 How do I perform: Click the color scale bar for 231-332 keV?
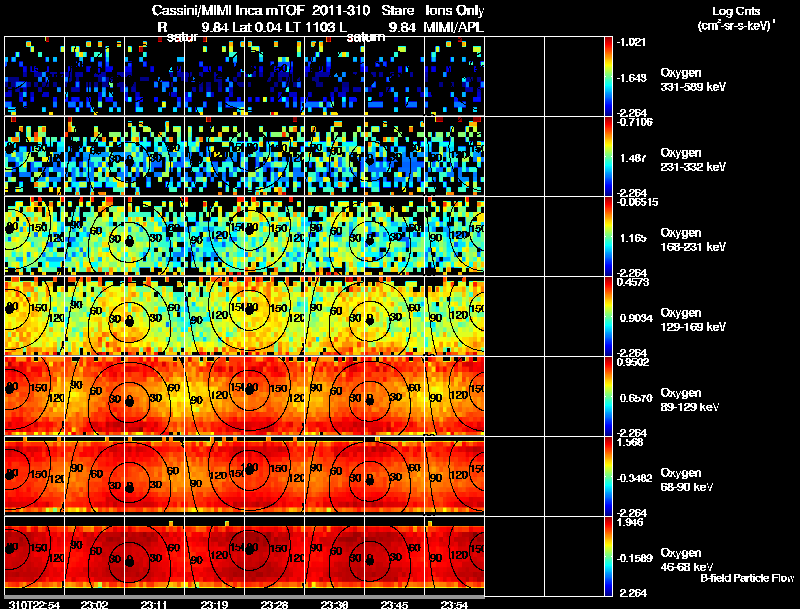[608, 156]
